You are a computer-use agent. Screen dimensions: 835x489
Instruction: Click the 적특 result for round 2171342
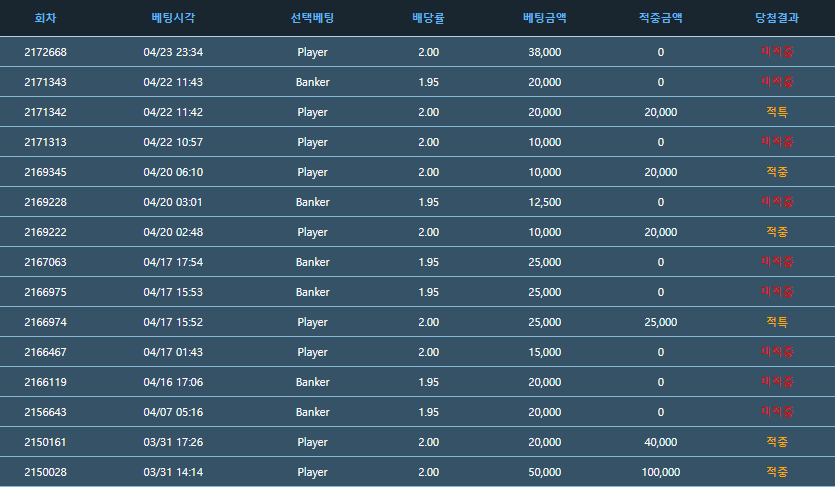coord(777,112)
